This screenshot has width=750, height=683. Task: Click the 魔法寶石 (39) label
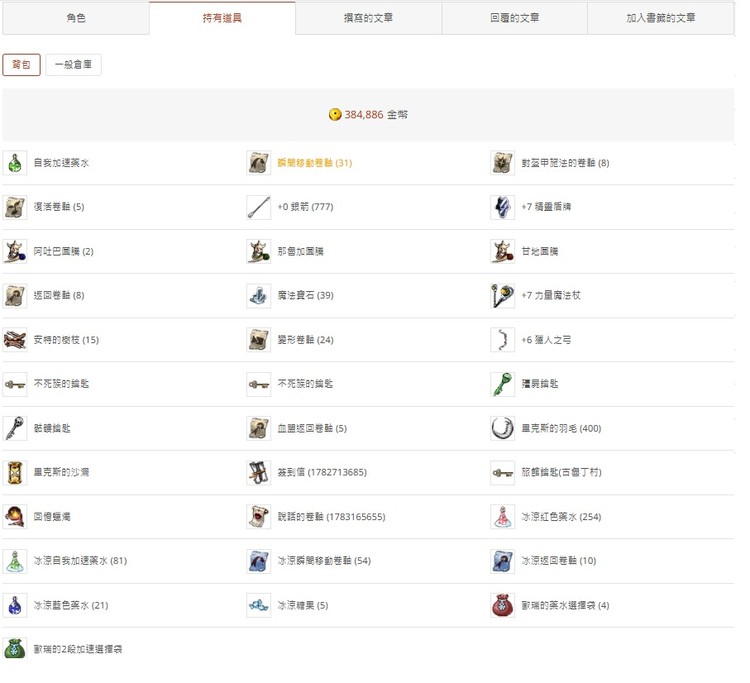pyautogui.click(x=306, y=296)
